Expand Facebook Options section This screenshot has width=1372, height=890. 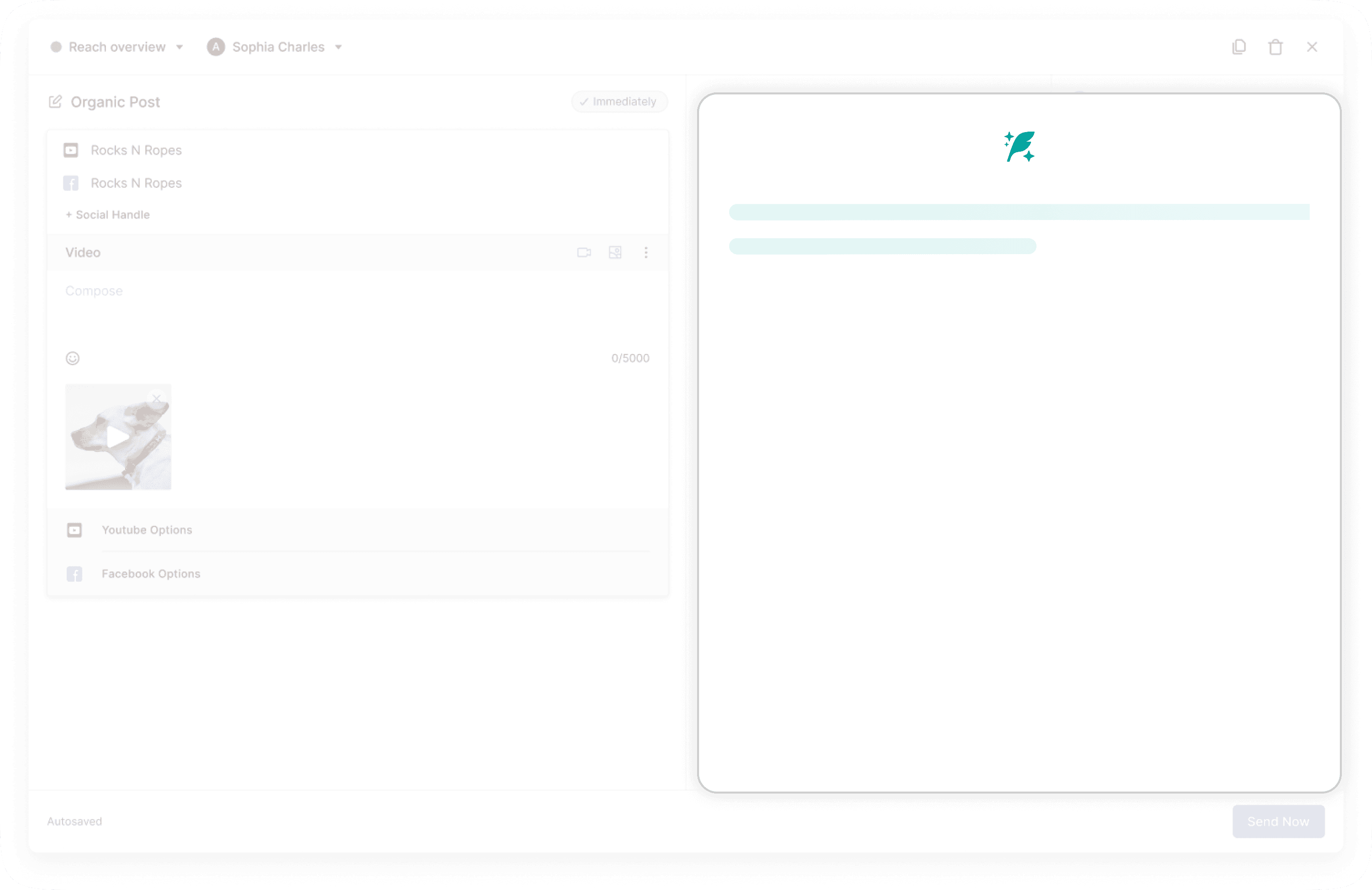click(x=151, y=574)
